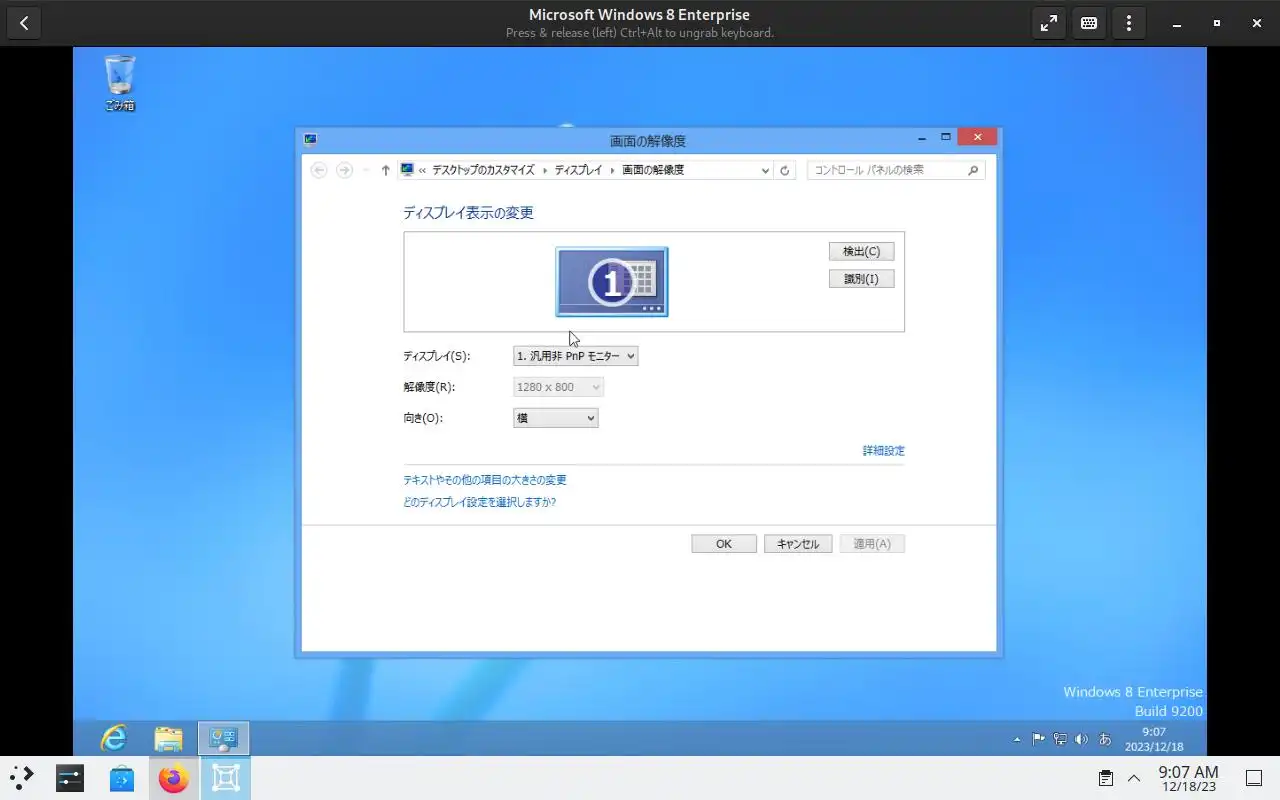Open the 解像度(R) 1280 x 800 dropdown
Image resolution: width=1280 pixels, height=800 pixels.
click(558, 387)
